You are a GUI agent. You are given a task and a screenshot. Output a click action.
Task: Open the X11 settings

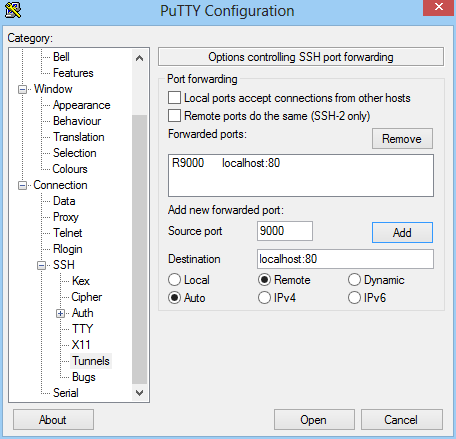pos(81,345)
